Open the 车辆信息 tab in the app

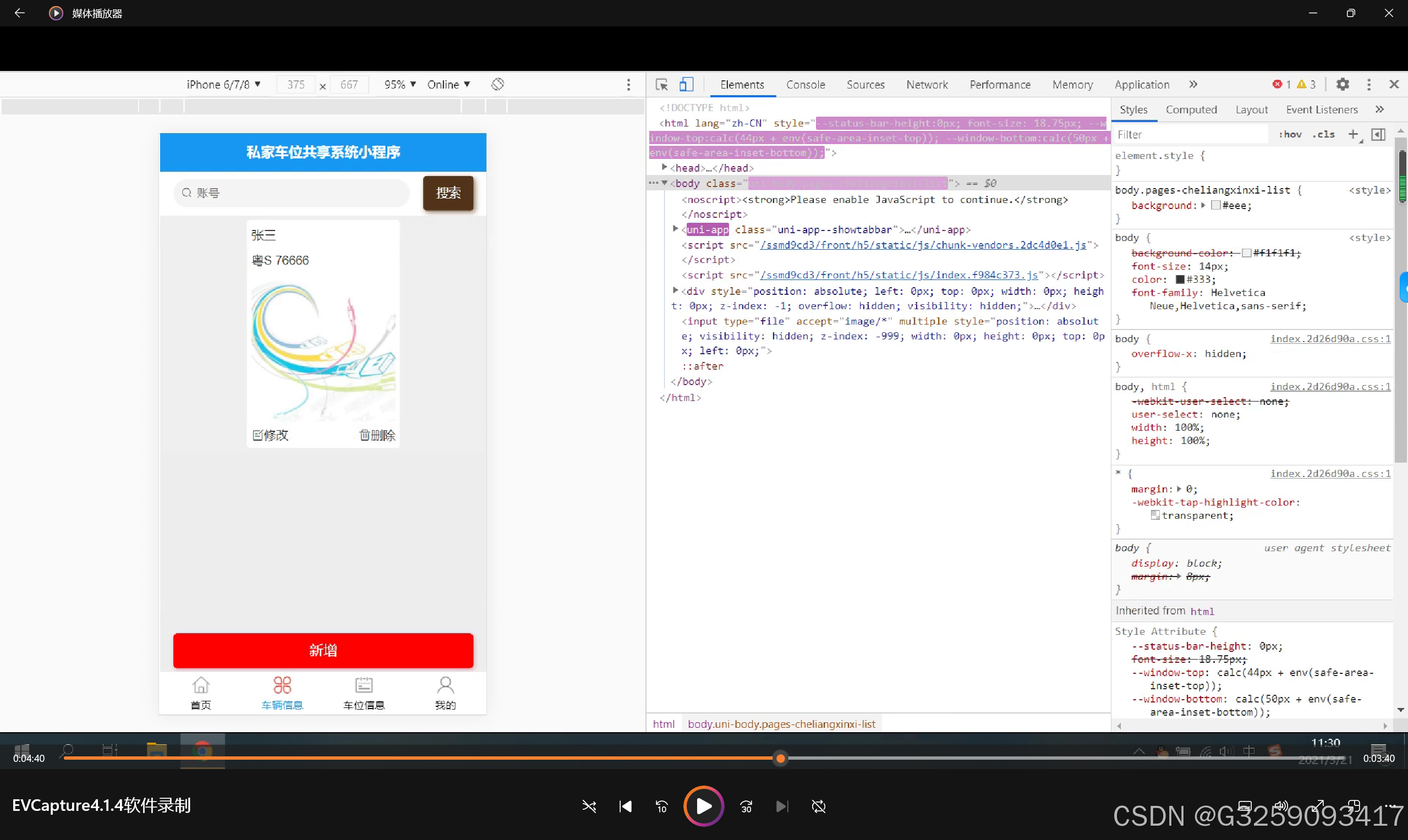282,693
